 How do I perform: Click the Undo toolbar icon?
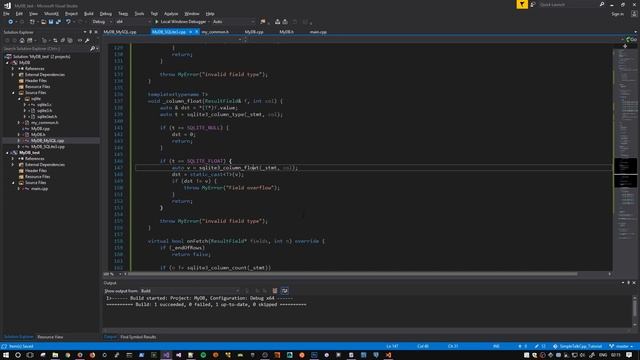click(x=69, y=22)
